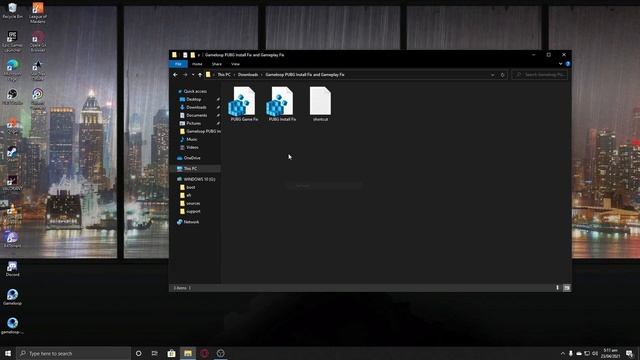Open the PUBG Game Fix registry file

(244, 104)
